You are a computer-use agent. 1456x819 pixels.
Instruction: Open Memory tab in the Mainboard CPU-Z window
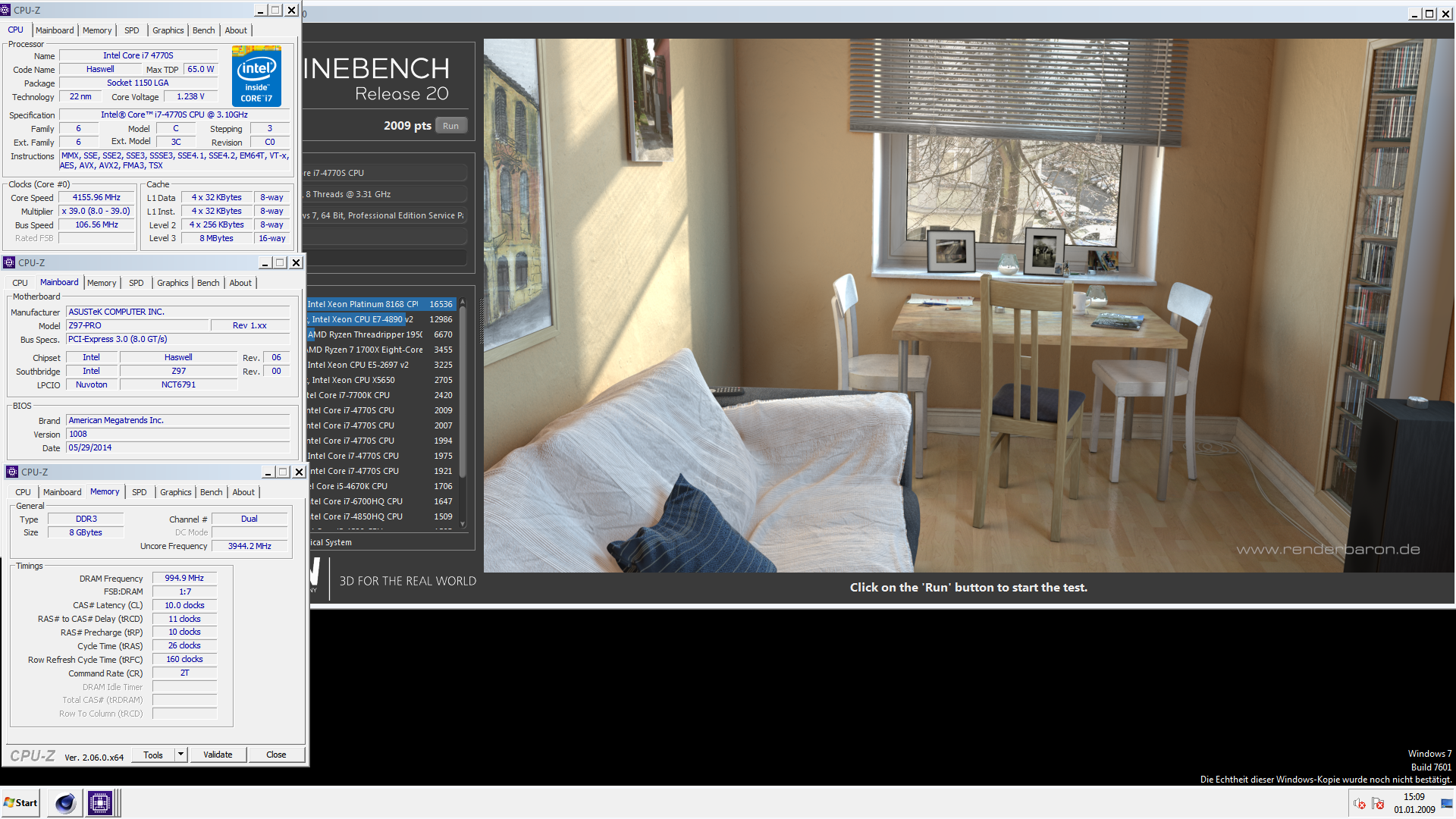click(102, 283)
